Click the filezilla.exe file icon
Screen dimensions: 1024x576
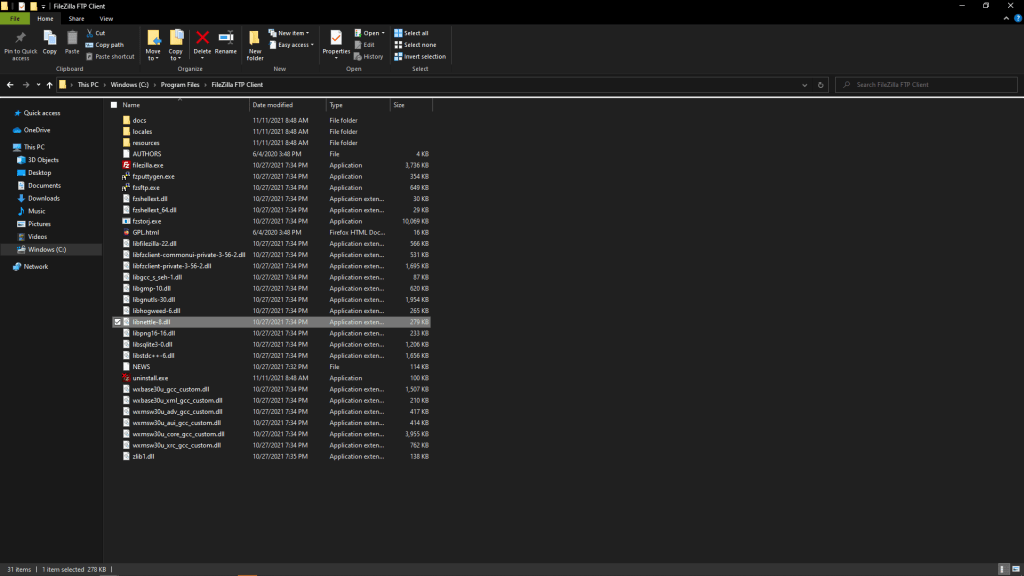click(x=125, y=165)
